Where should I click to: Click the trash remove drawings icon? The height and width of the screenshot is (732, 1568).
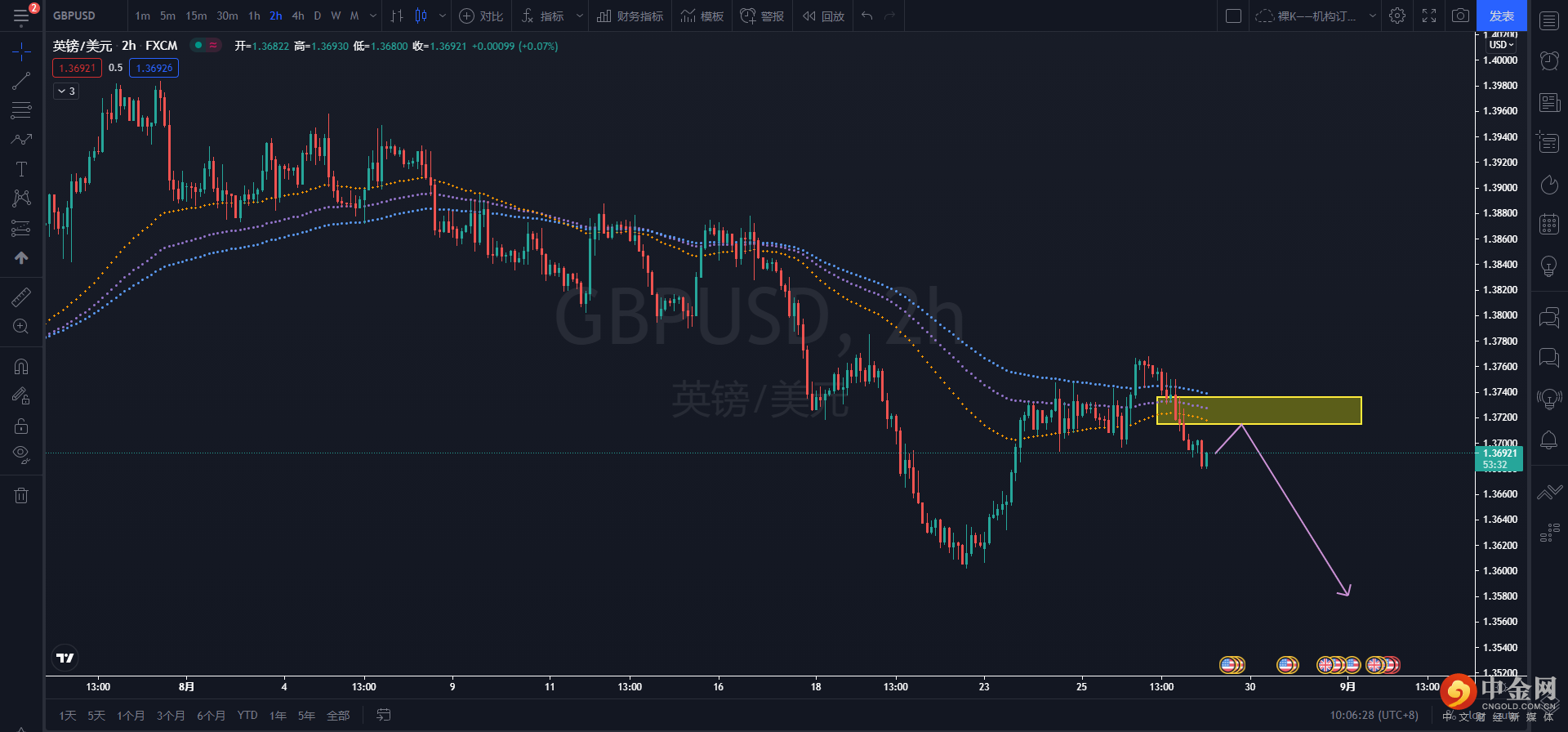pyautogui.click(x=21, y=495)
